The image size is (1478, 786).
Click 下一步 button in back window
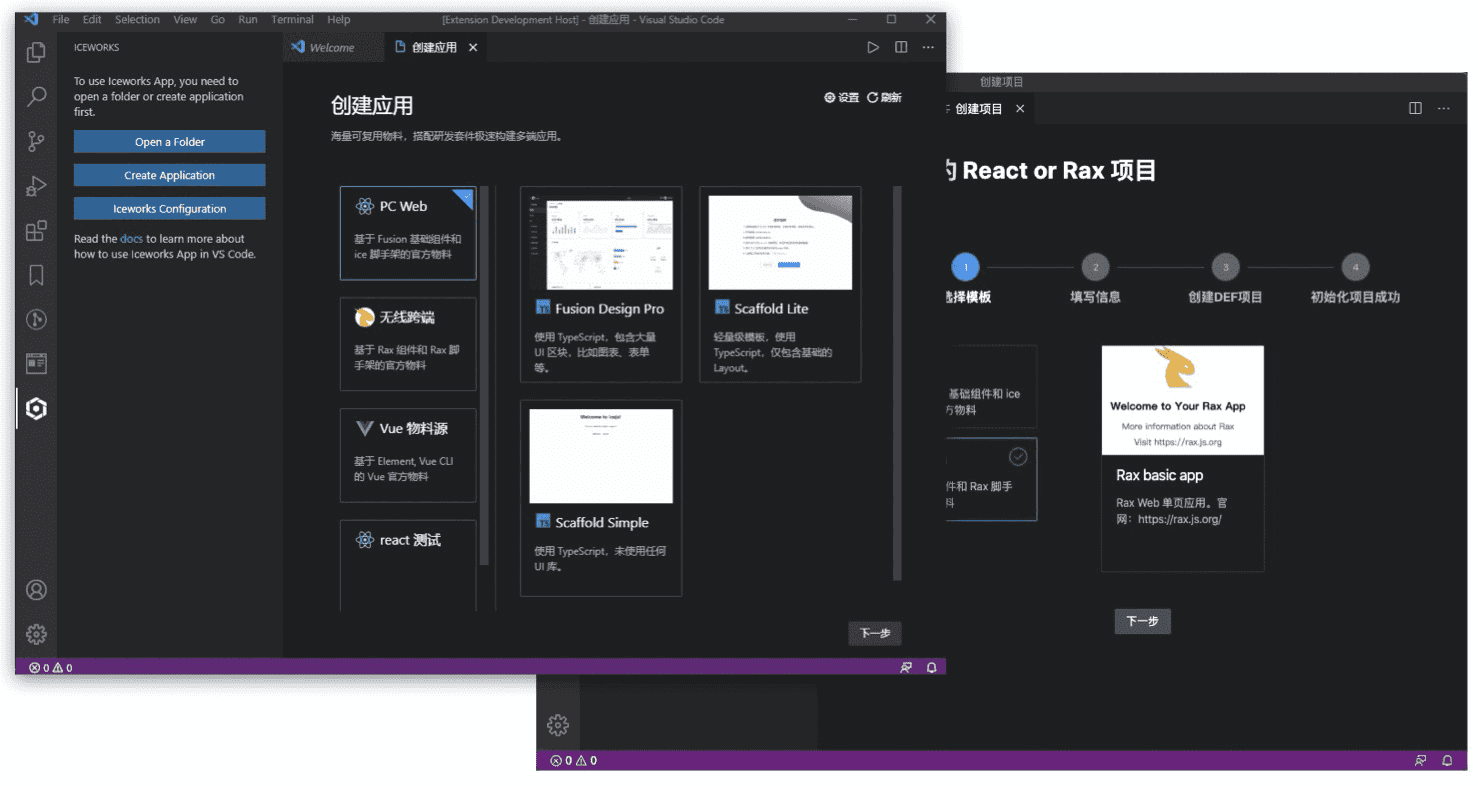click(x=1142, y=621)
